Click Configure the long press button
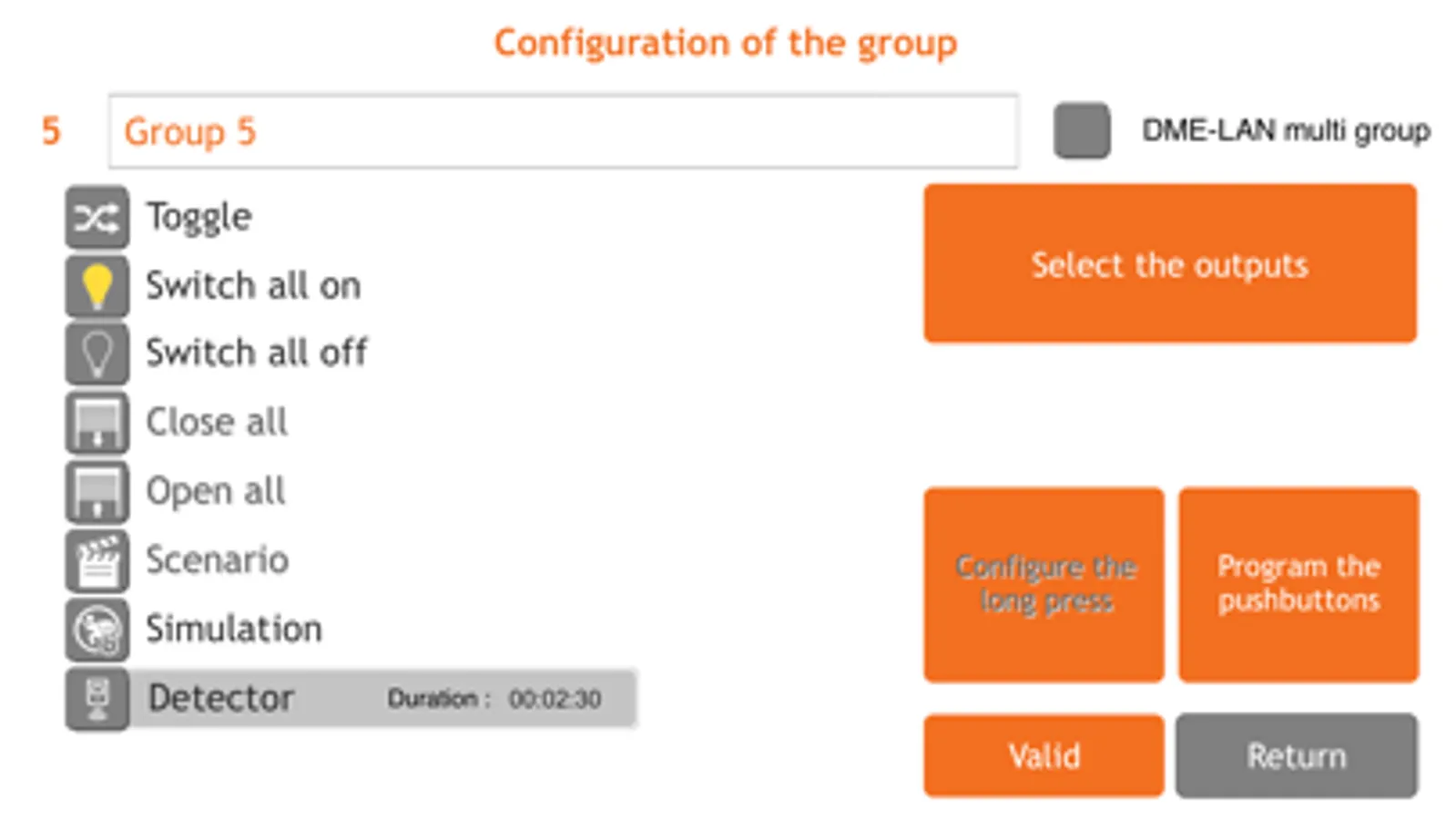This screenshot has height=820, width=1456. coord(1044,585)
